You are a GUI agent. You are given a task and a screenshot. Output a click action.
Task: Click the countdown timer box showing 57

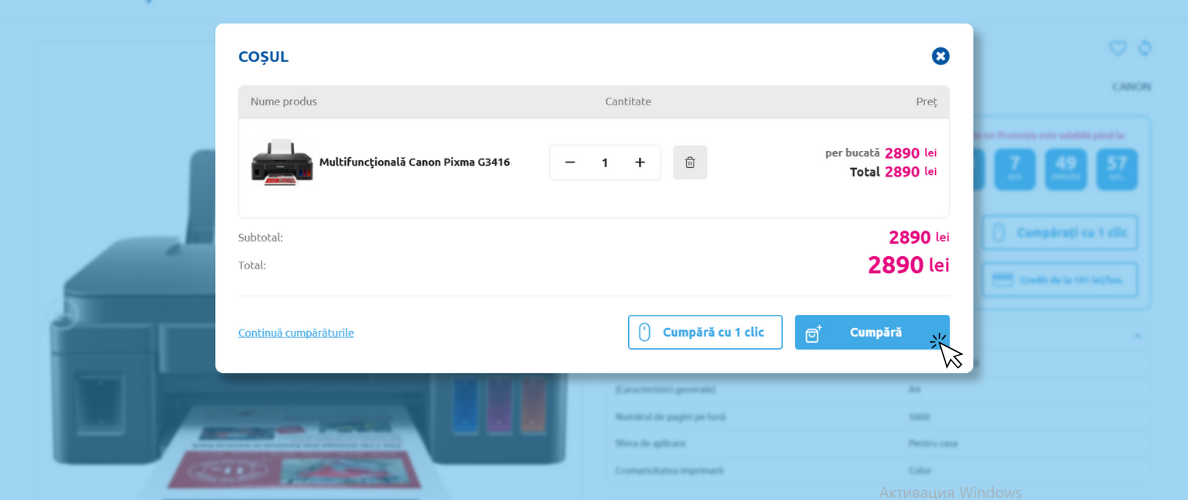(x=1116, y=169)
